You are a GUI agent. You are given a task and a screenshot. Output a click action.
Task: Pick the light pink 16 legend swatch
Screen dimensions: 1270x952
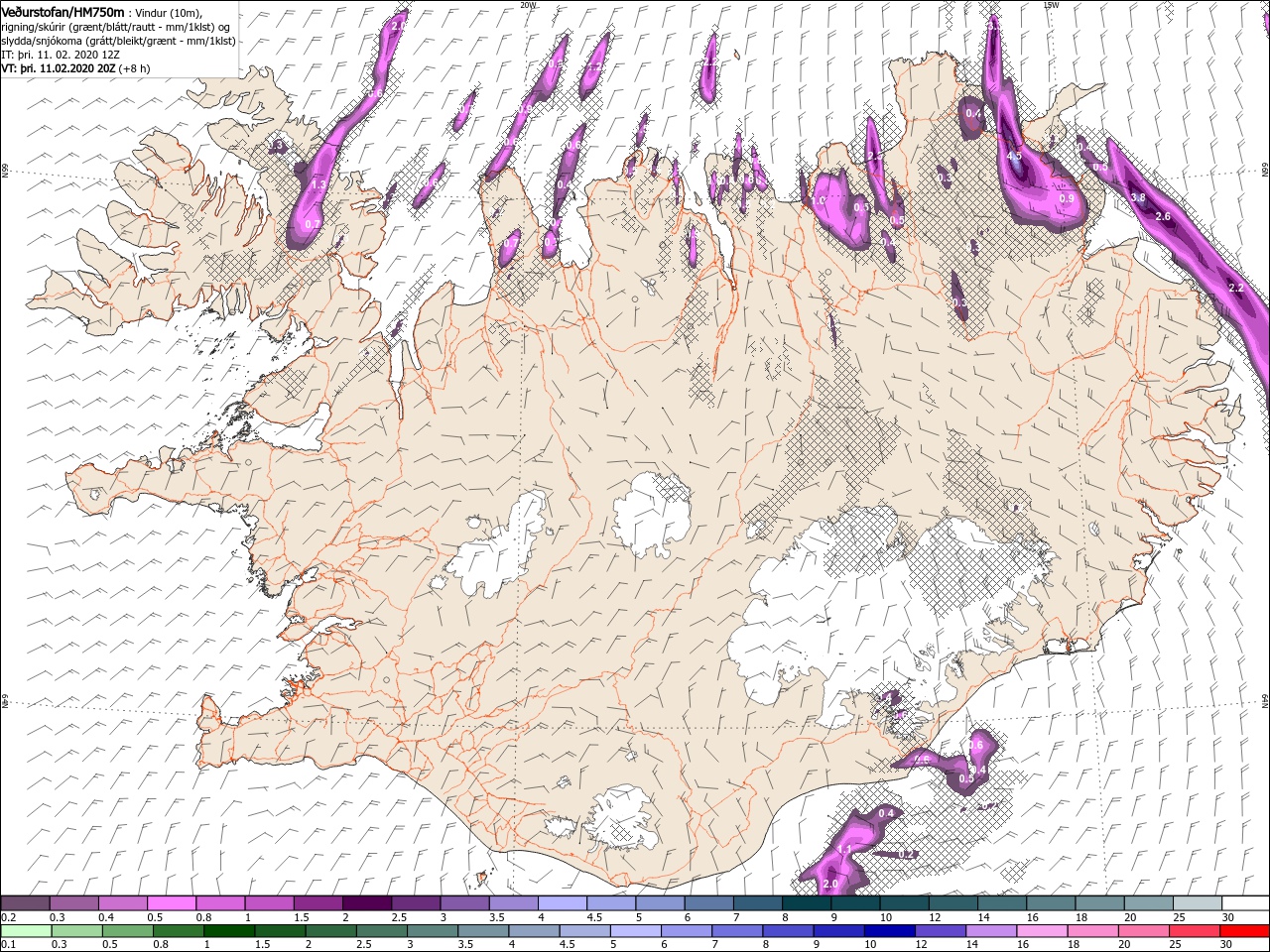pyautogui.click(x=1042, y=930)
